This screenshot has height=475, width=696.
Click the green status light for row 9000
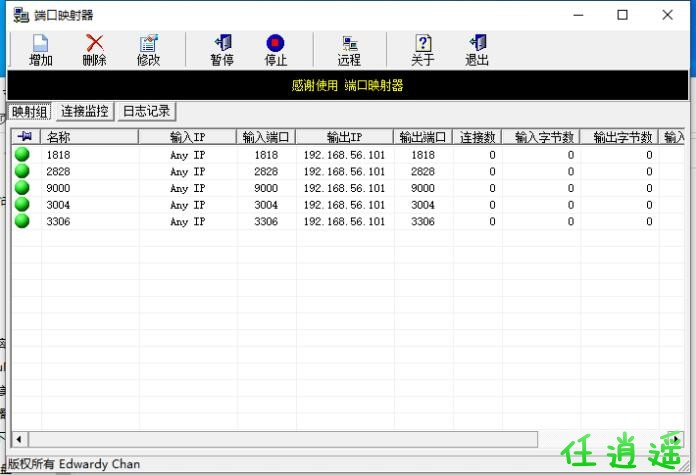coord(22,187)
